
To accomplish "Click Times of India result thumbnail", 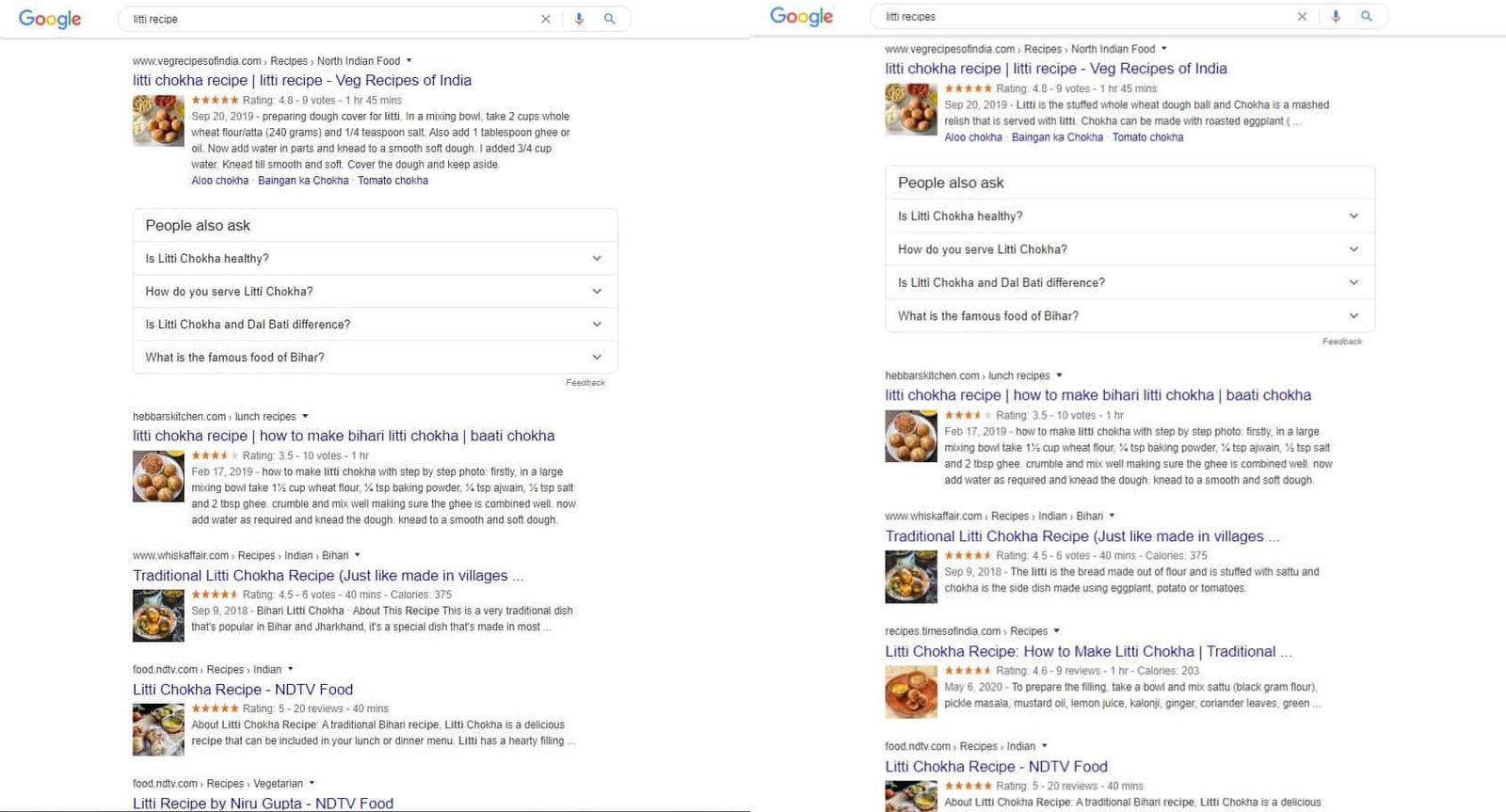I will coord(911,692).
